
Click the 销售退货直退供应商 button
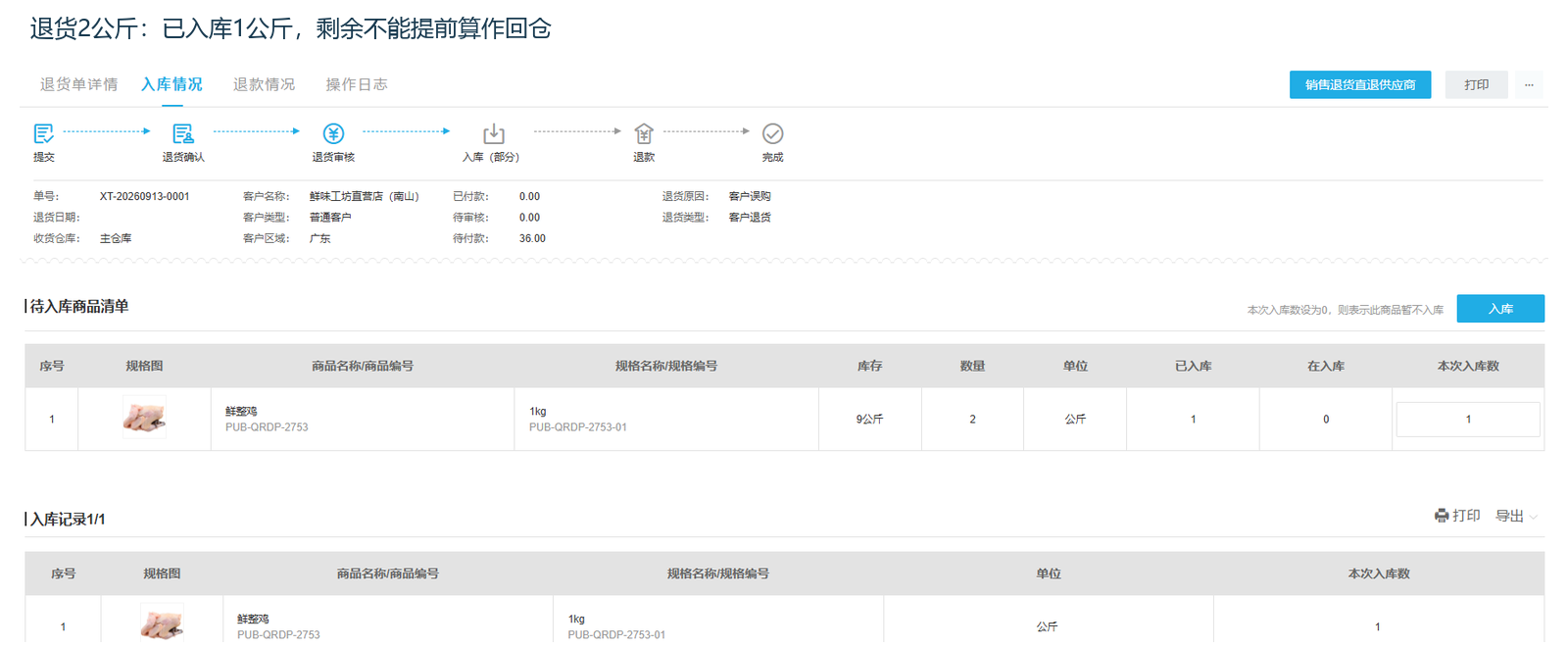pos(1360,85)
